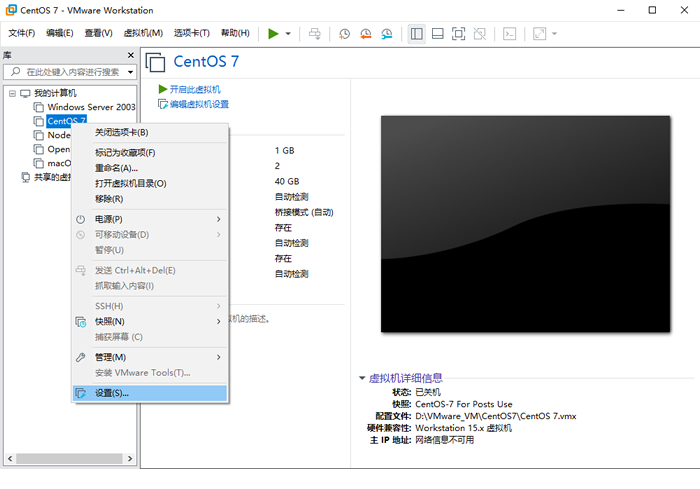Select the CentOS 7 library entry
The image size is (700, 489).
[x=67, y=121]
